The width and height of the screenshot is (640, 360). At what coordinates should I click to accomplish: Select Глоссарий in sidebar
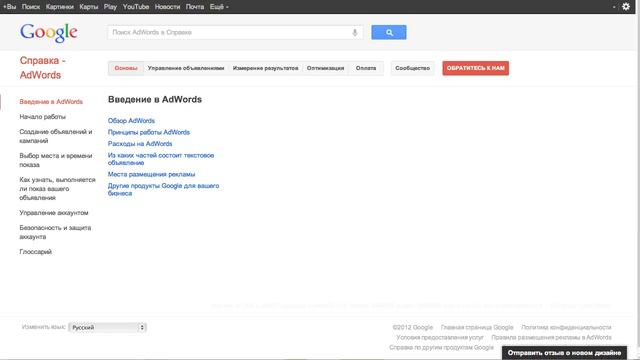pyautogui.click(x=36, y=252)
